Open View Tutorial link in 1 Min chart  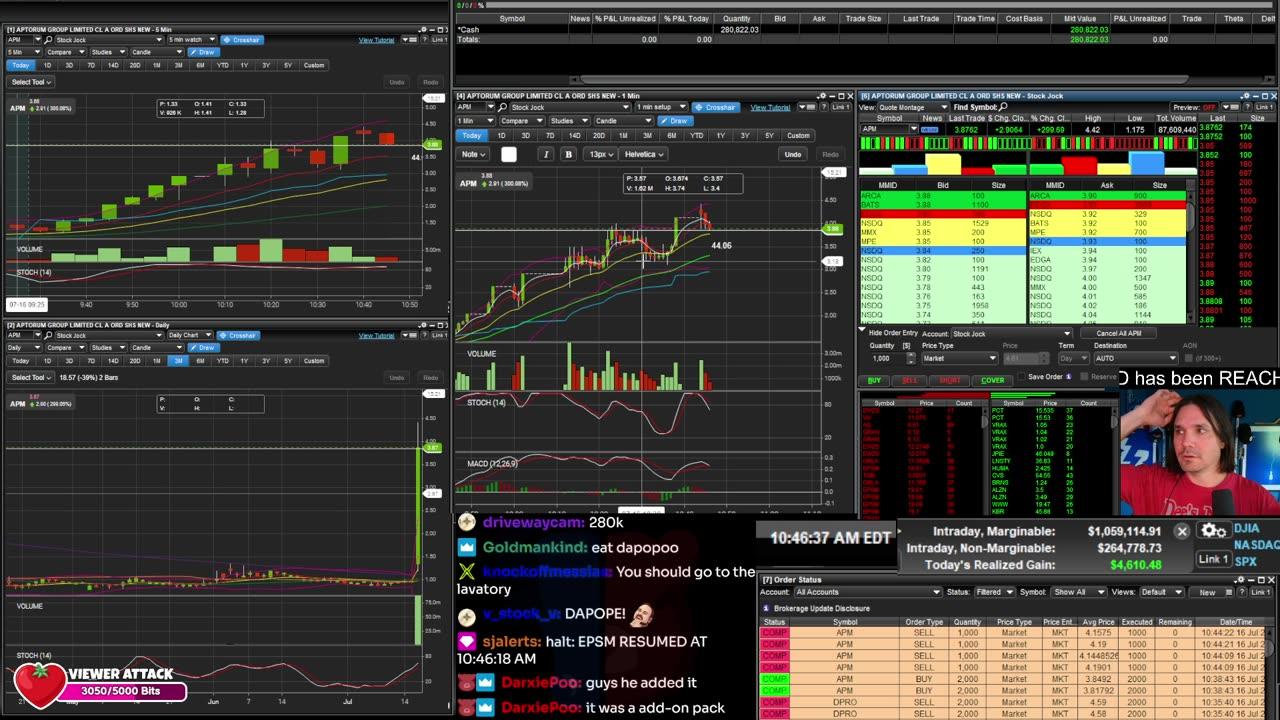[770, 107]
